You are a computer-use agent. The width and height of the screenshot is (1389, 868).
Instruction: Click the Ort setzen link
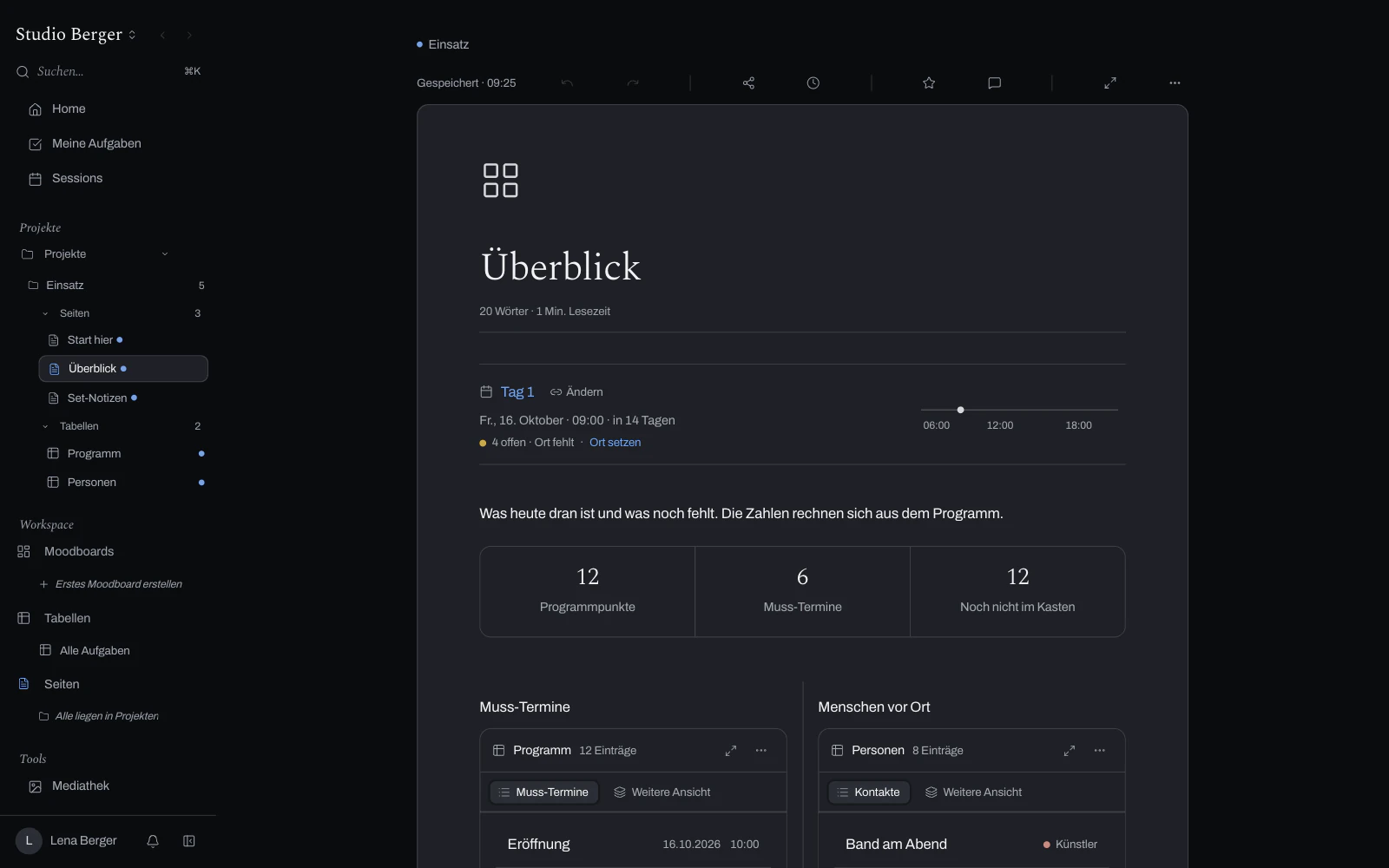coord(615,442)
